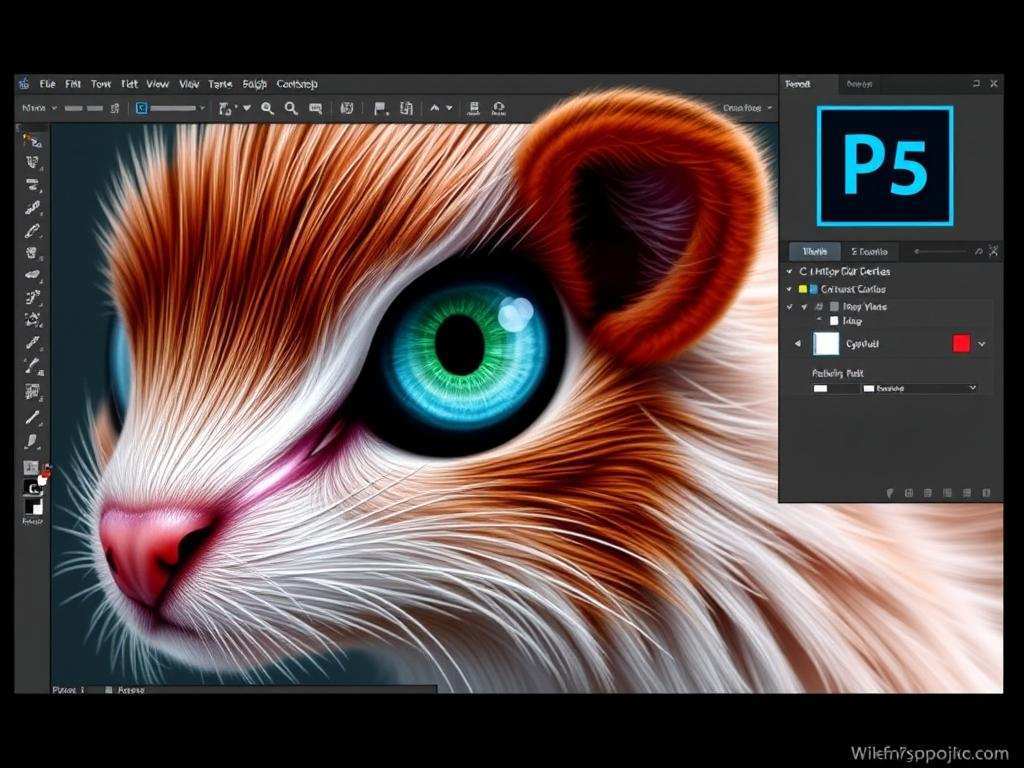The width and height of the screenshot is (1024, 768).
Task: Switch to the "Vlaeis" panel tab
Action: click(814, 251)
